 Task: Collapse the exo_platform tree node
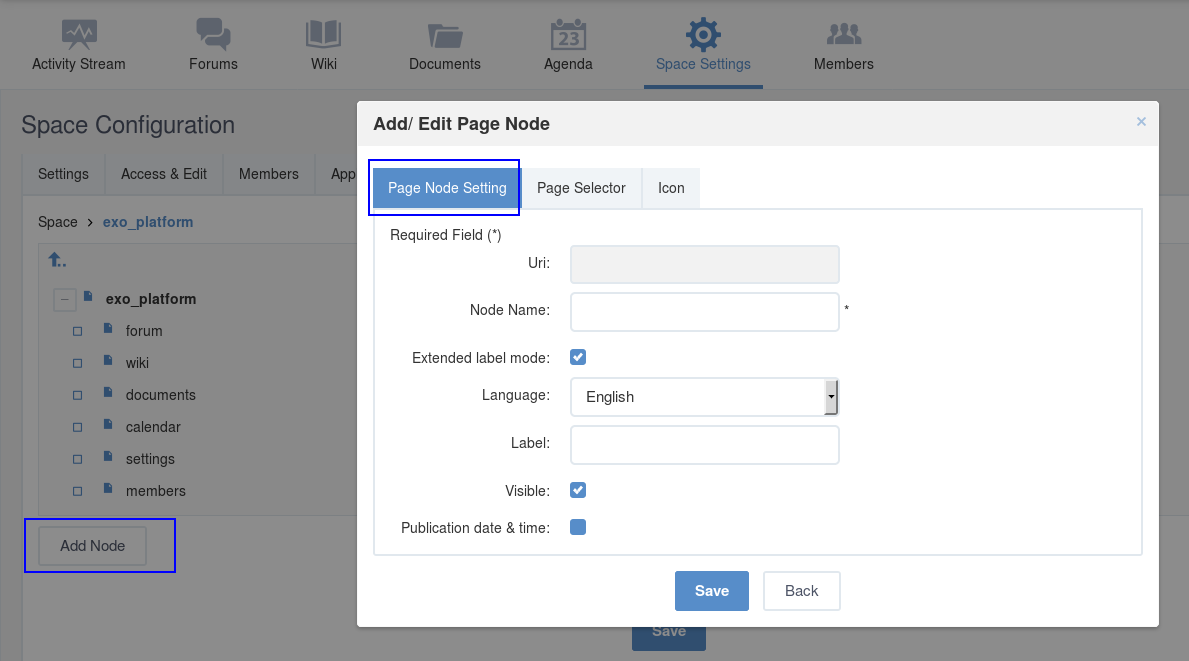(64, 299)
